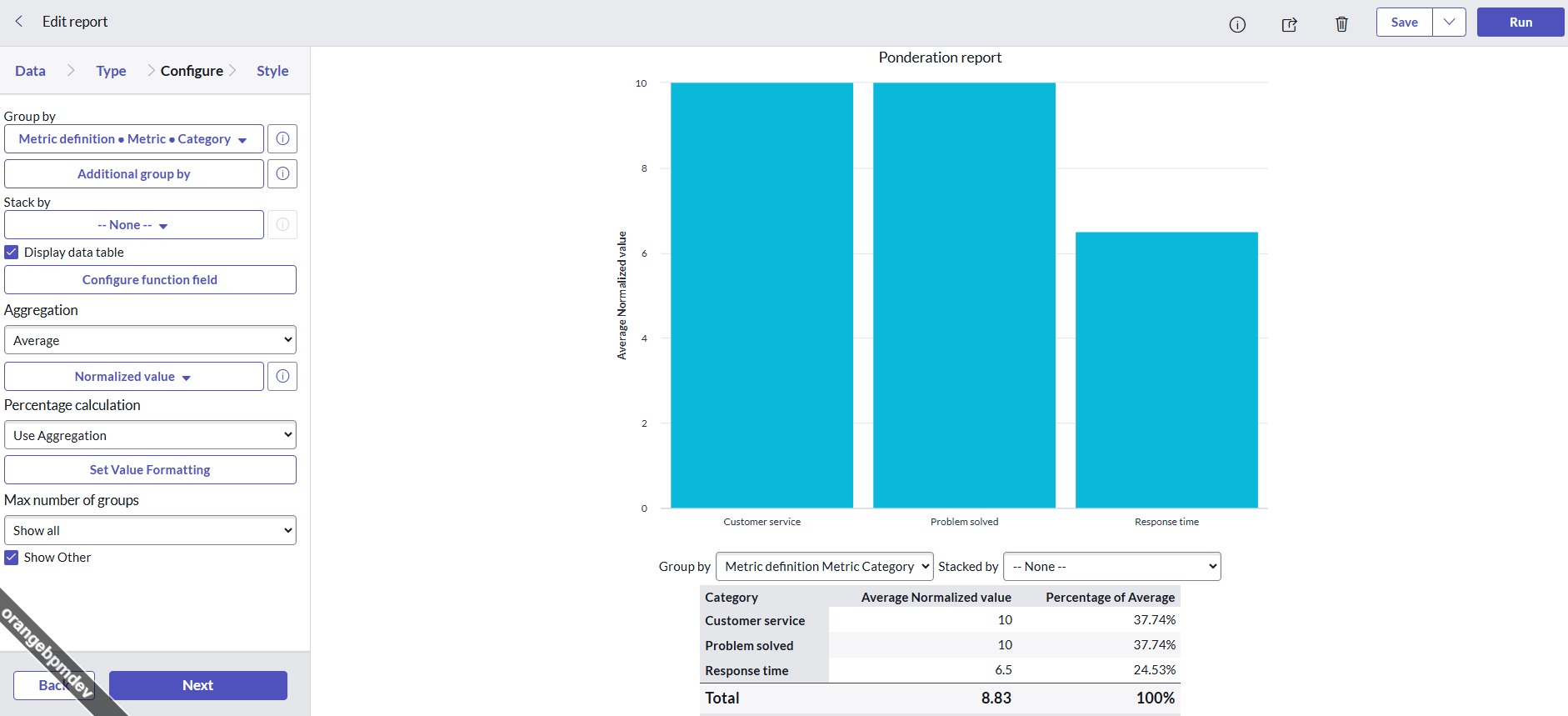Click the Save button
Viewport: 1568px width, 716px height.
click(x=1405, y=23)
